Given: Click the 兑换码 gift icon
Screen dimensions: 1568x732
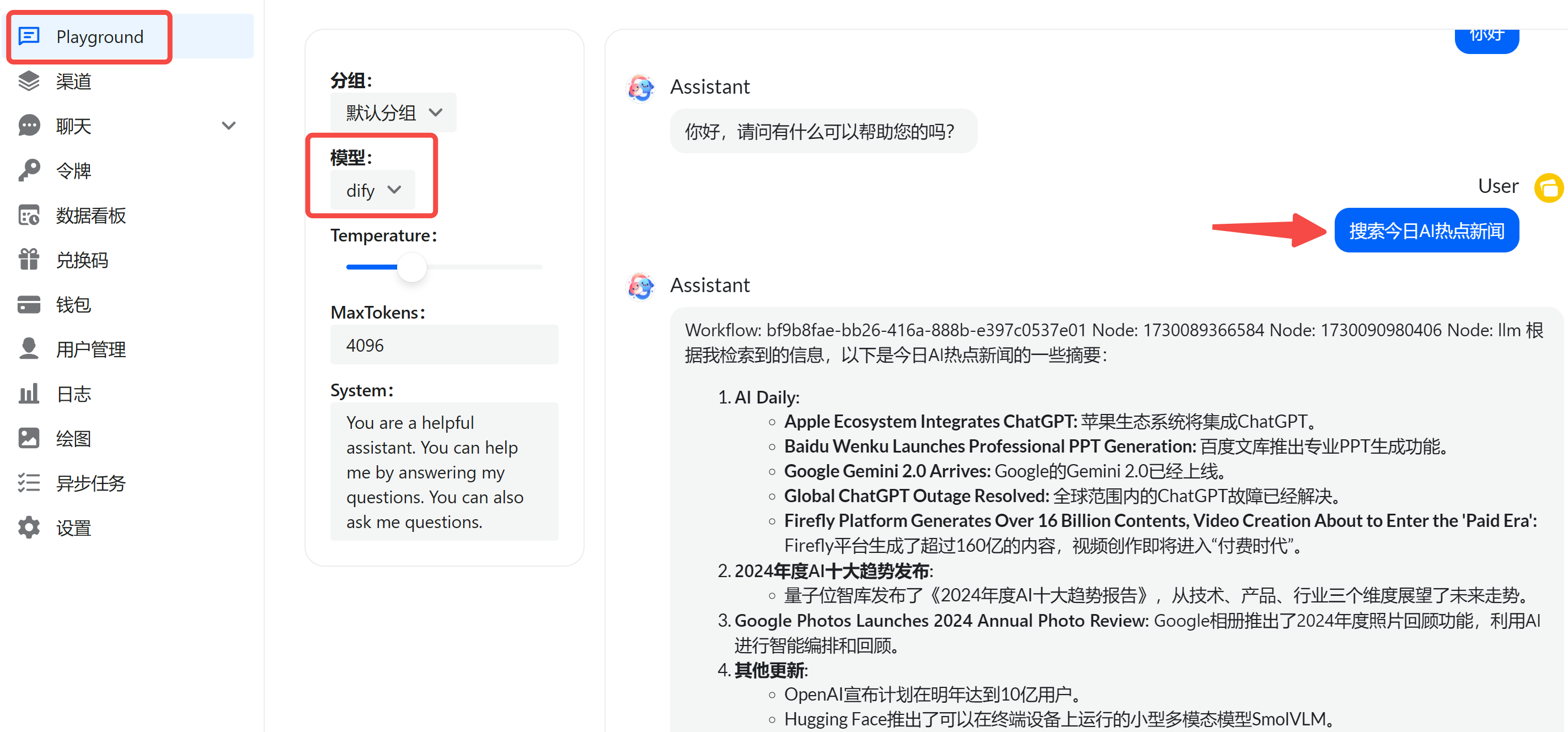Looking at the screenshot, I should (29, 259).
